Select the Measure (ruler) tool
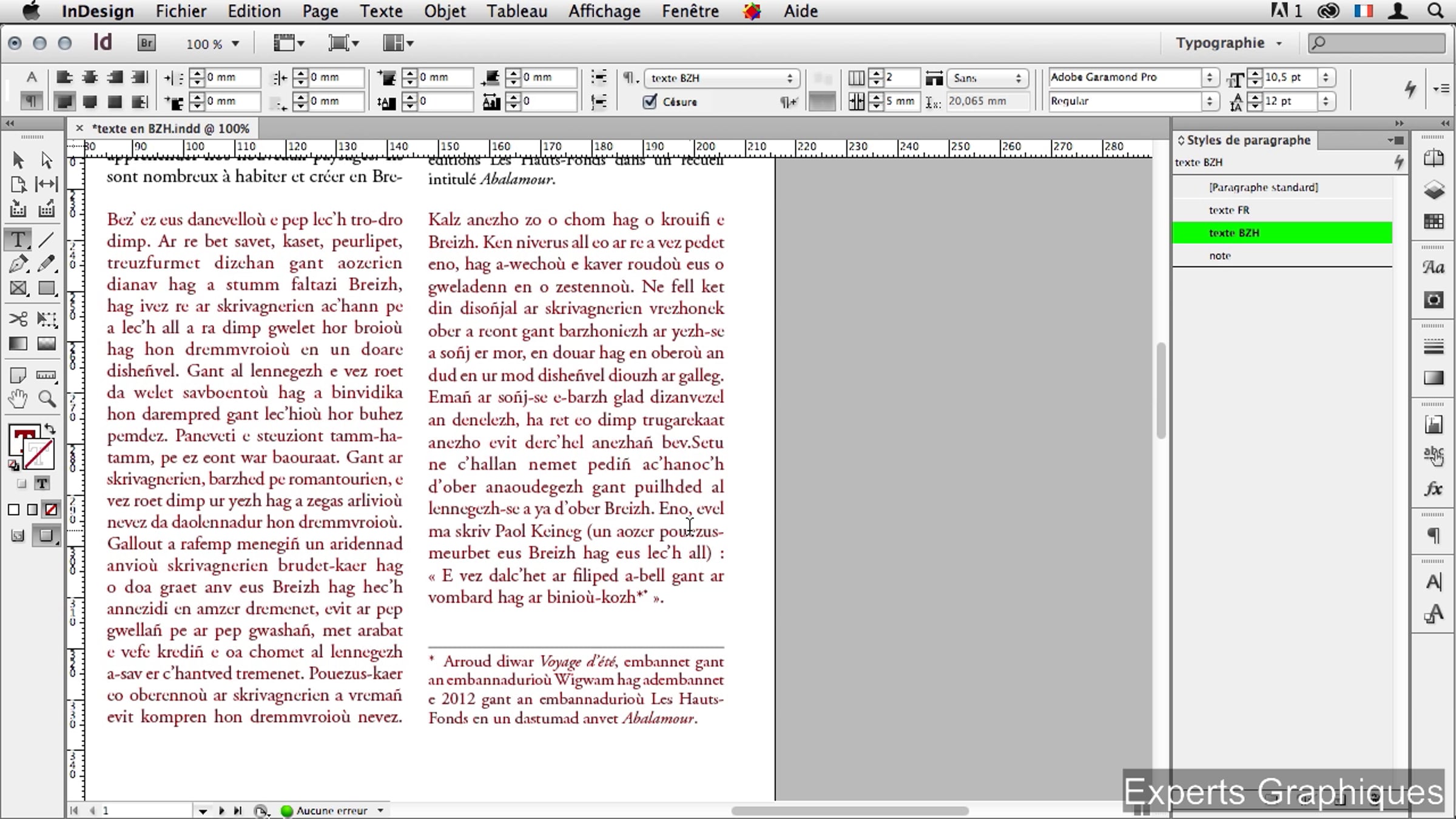 point(47,375)
